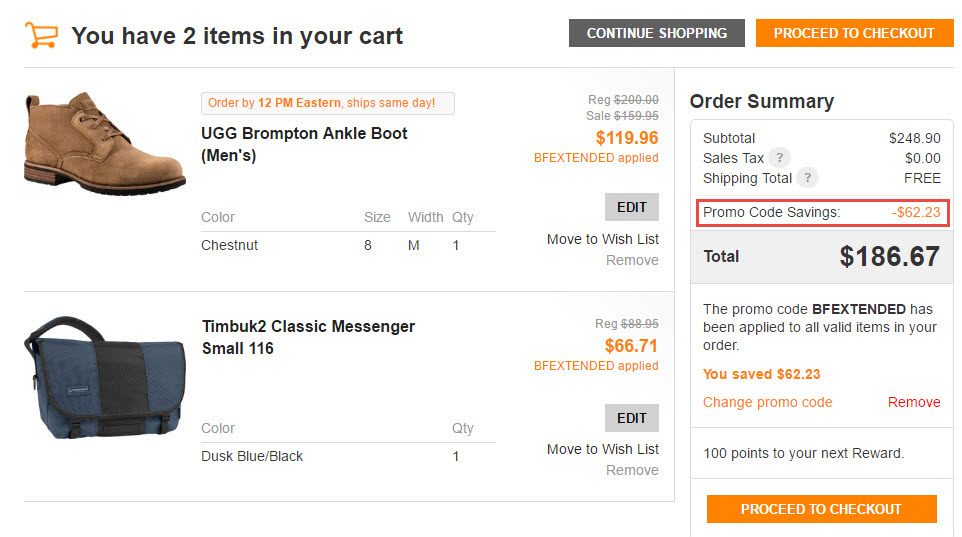Click the Dusk Blue/Black color value
This screenshot has height=537, width=962.
[252, 456]
